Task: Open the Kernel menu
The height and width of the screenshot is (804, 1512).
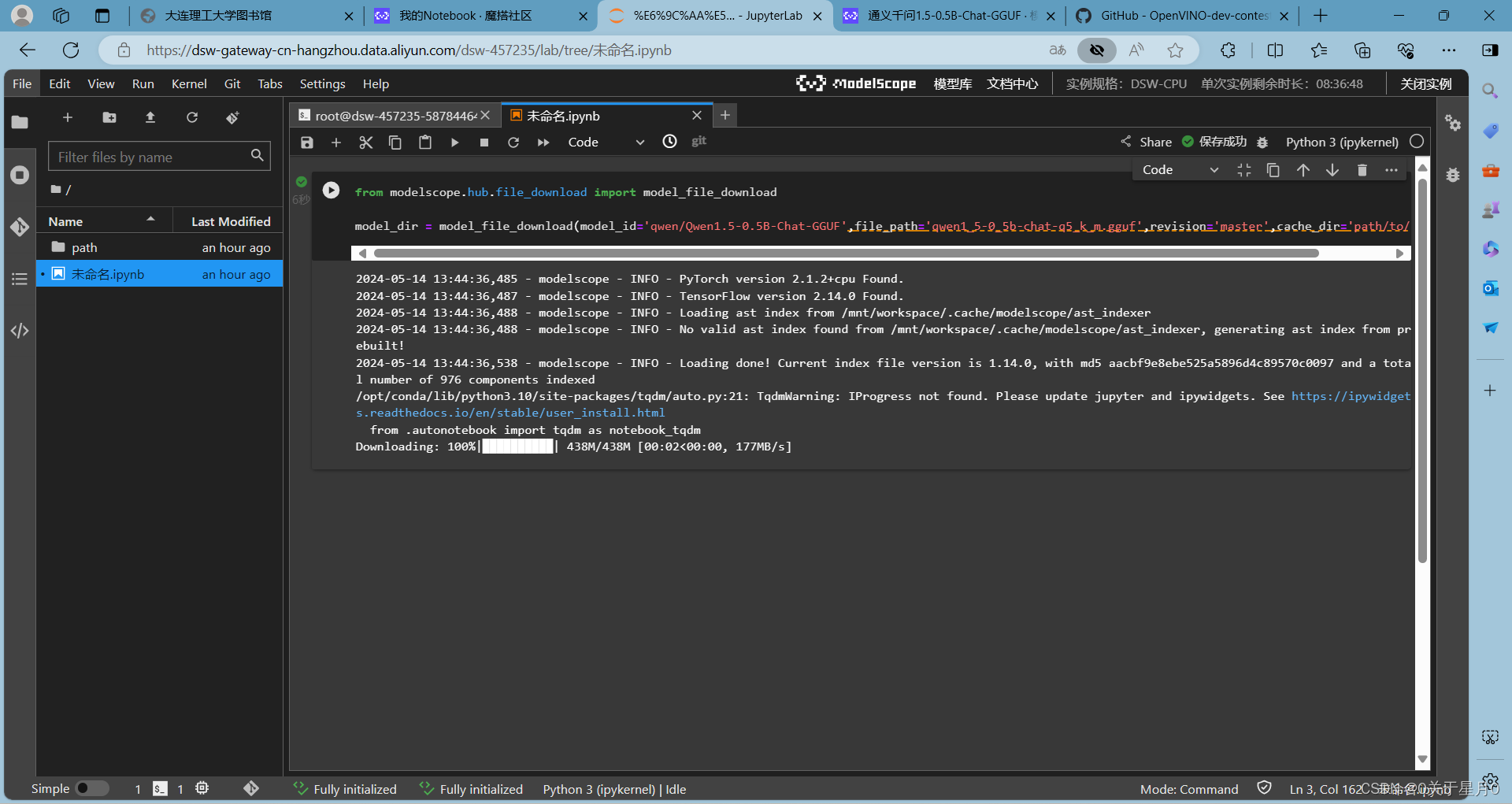Action: [189, 83]
